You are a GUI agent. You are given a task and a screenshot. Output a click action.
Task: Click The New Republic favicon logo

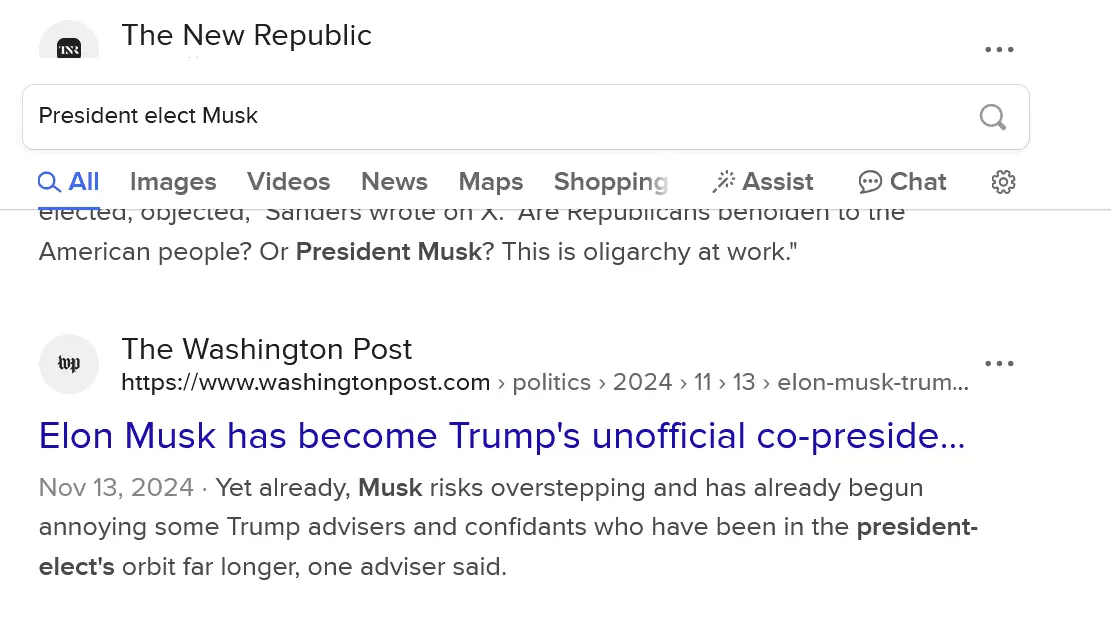(69, 45)
